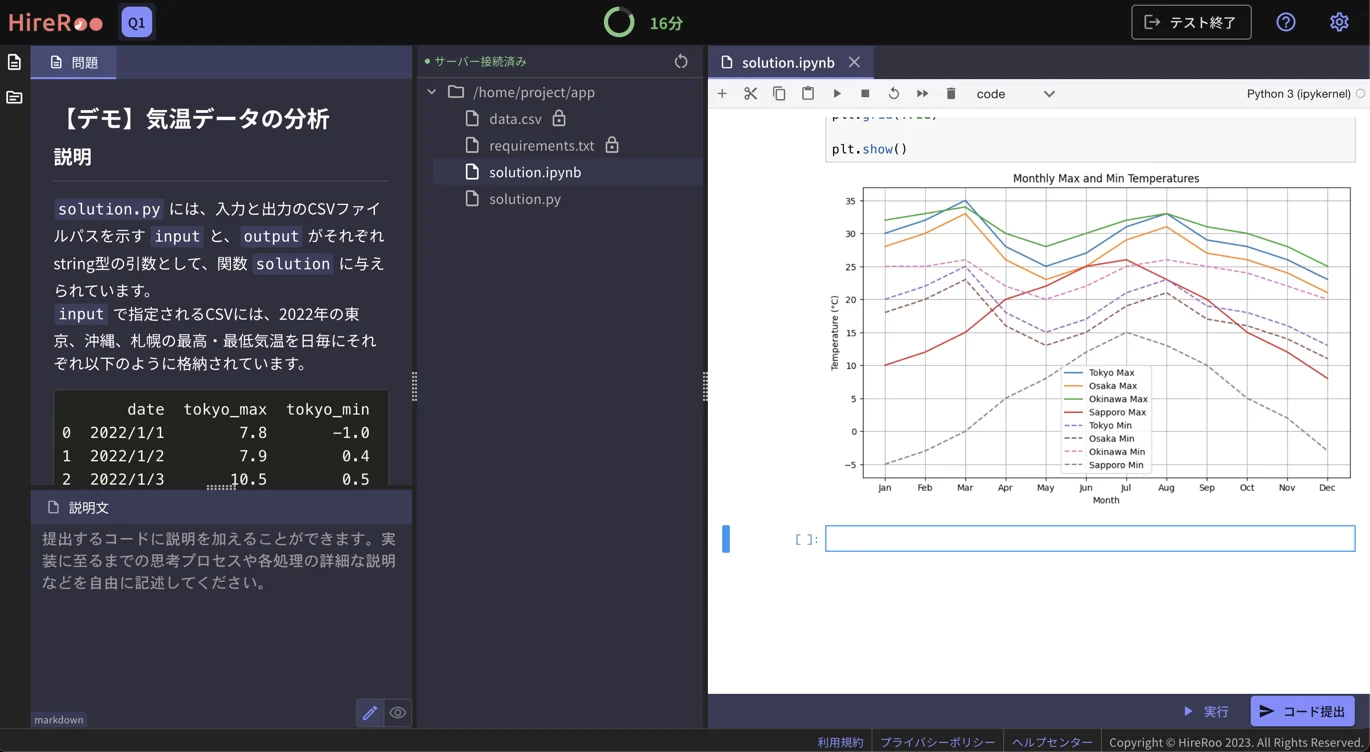Run the selected notebook cell
The width and height of the screenshot is (1370, 752).
coord(837,94)
